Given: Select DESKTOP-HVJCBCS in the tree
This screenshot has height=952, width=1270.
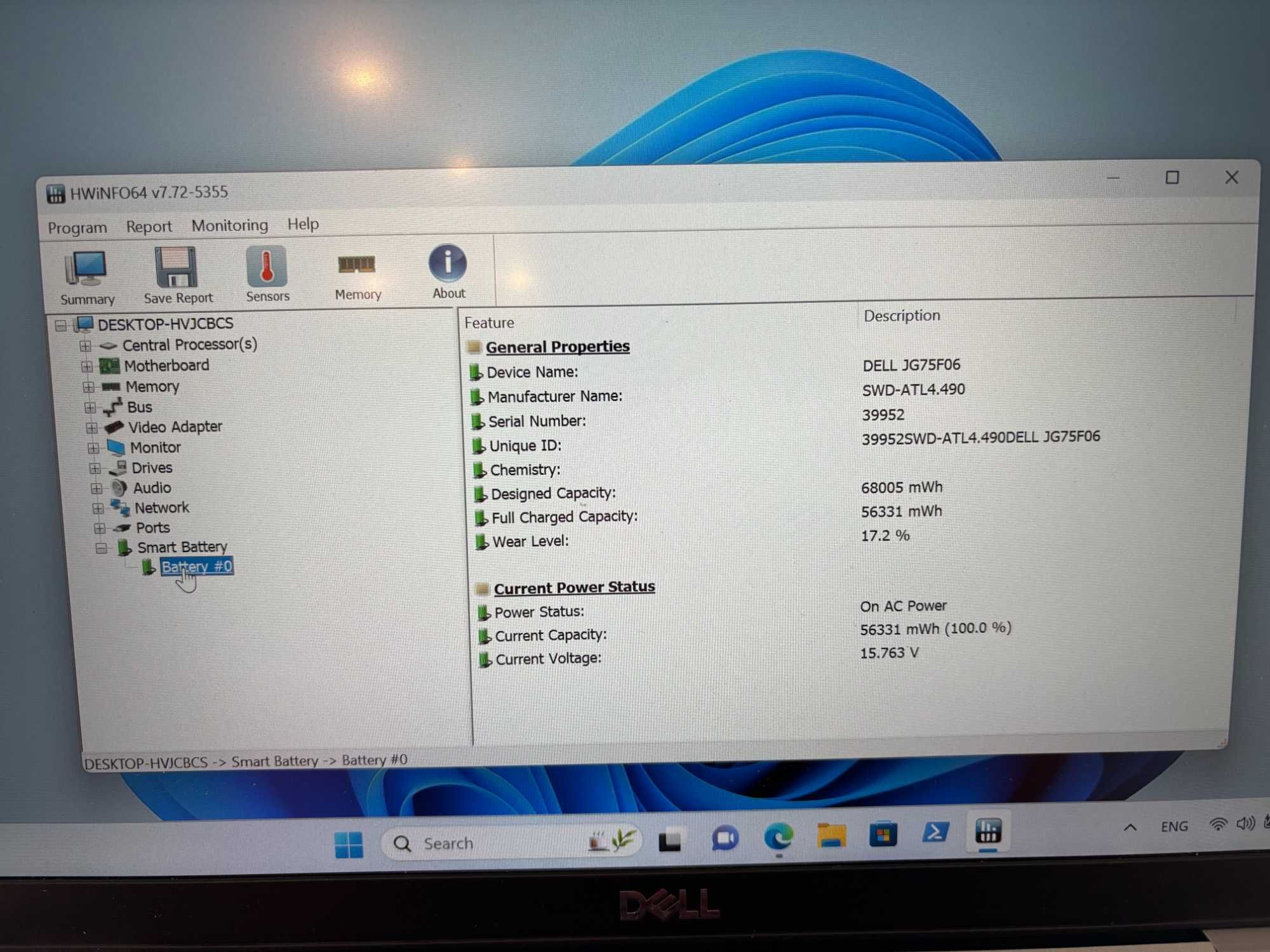Looking at the screenshot, I should click(166, 324).
